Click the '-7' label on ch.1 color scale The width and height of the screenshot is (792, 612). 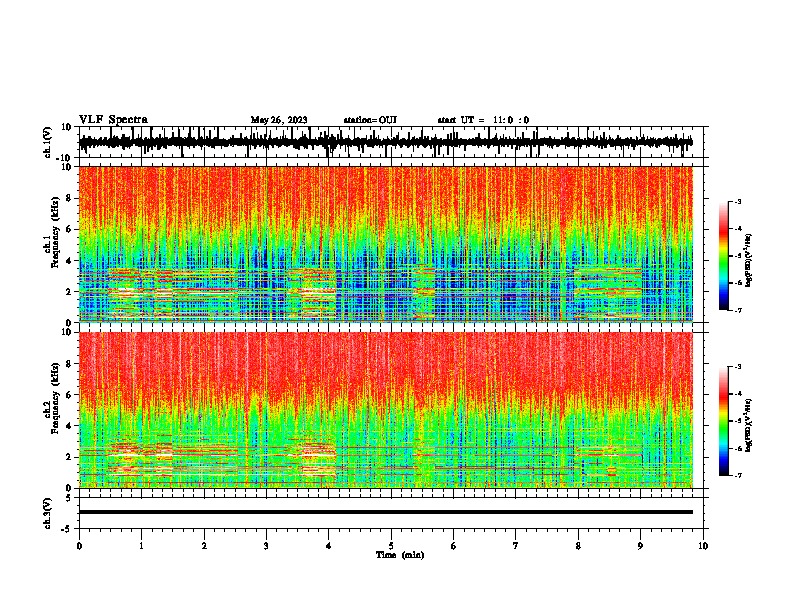tap(738, 310)
